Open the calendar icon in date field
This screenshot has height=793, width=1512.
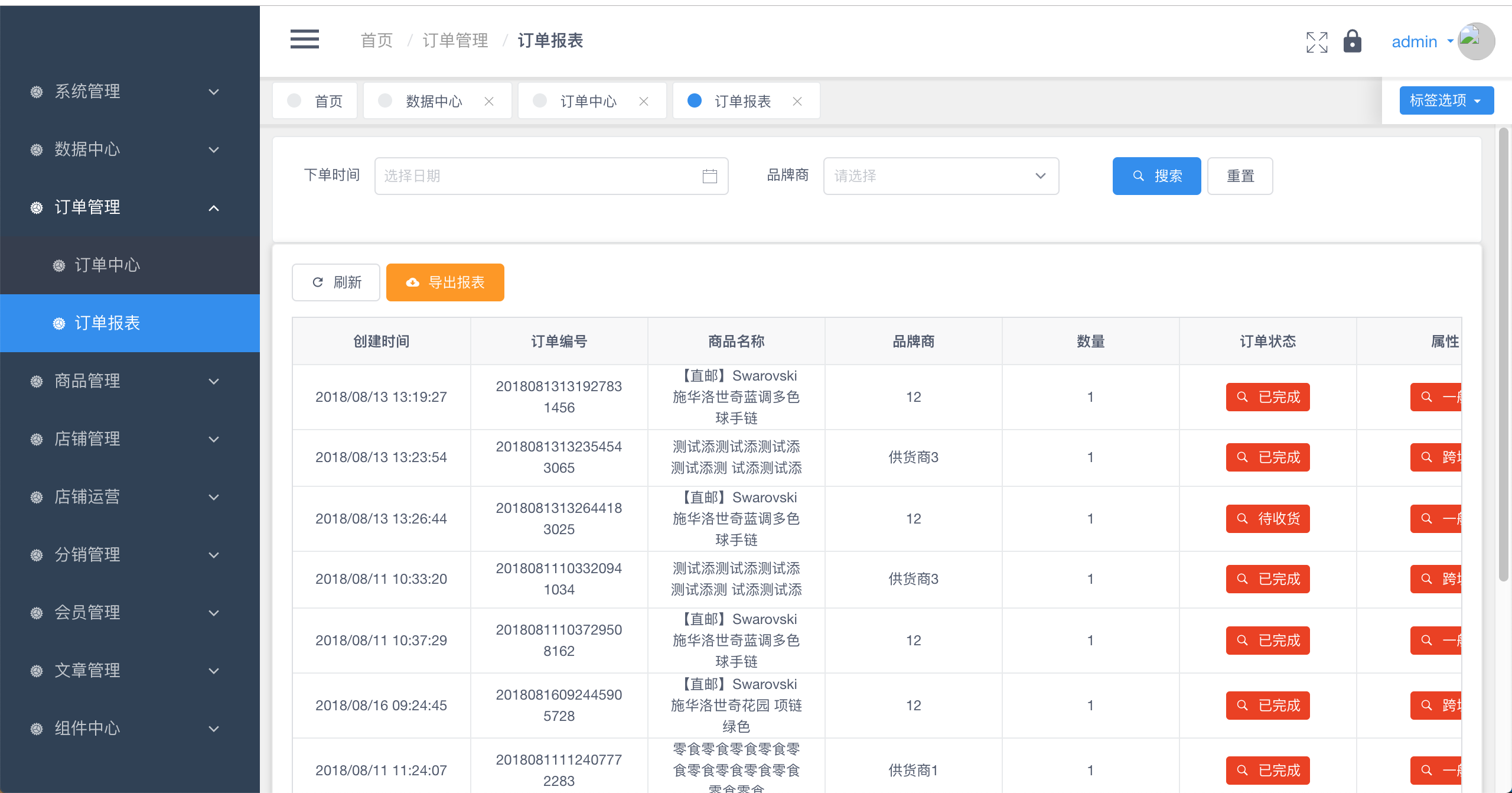[709, 176]
